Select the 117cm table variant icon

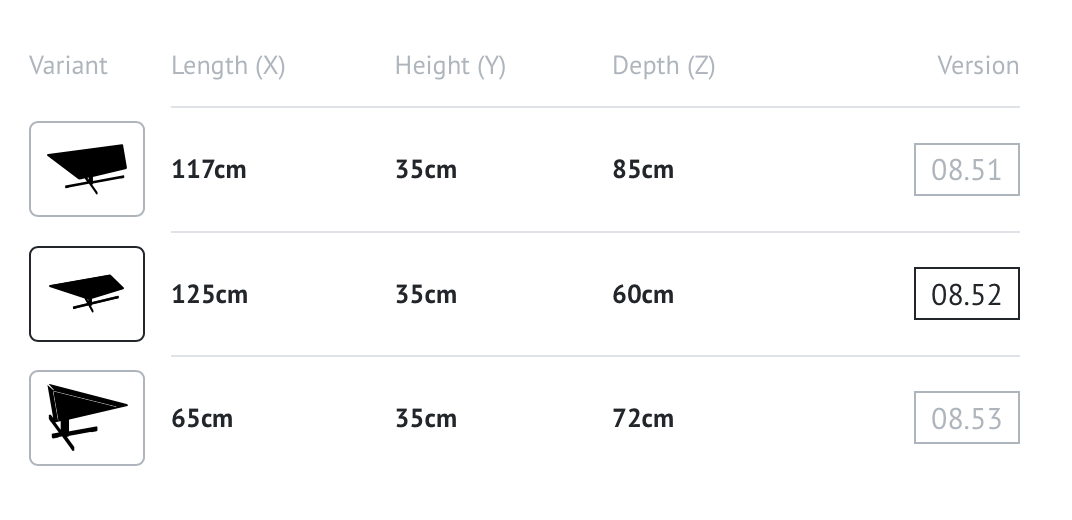87,169
